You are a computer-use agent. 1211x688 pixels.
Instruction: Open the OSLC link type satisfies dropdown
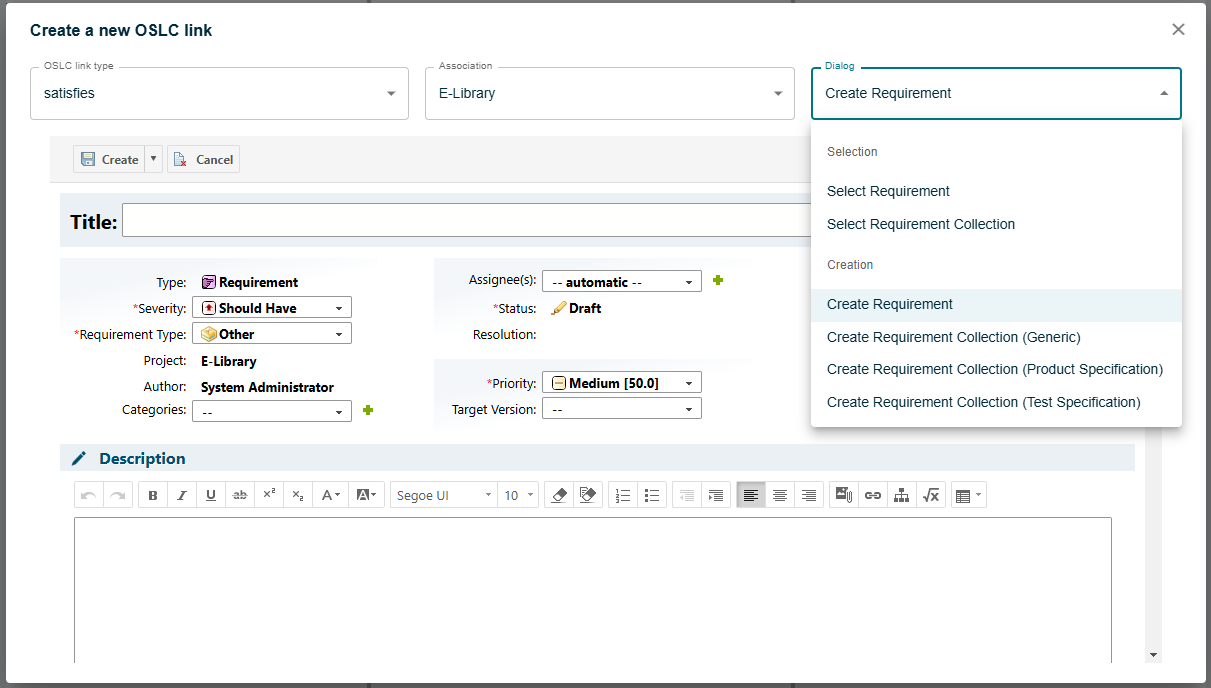coord(219,93)
